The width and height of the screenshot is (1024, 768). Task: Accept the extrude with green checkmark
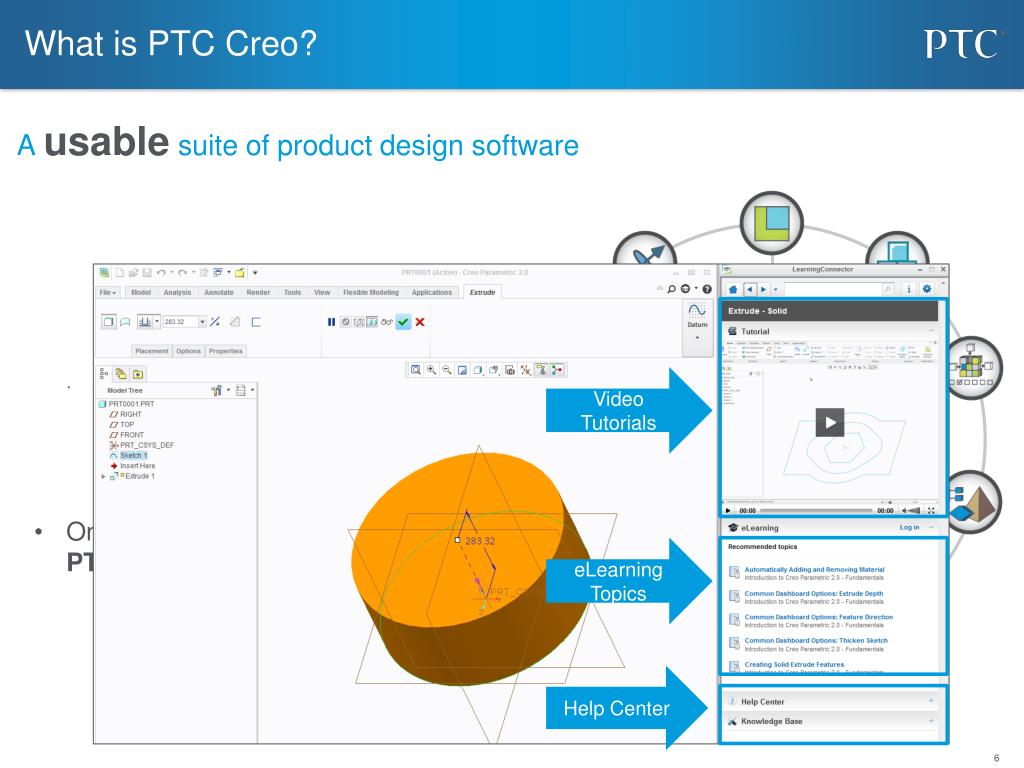[x=404, y=322]
